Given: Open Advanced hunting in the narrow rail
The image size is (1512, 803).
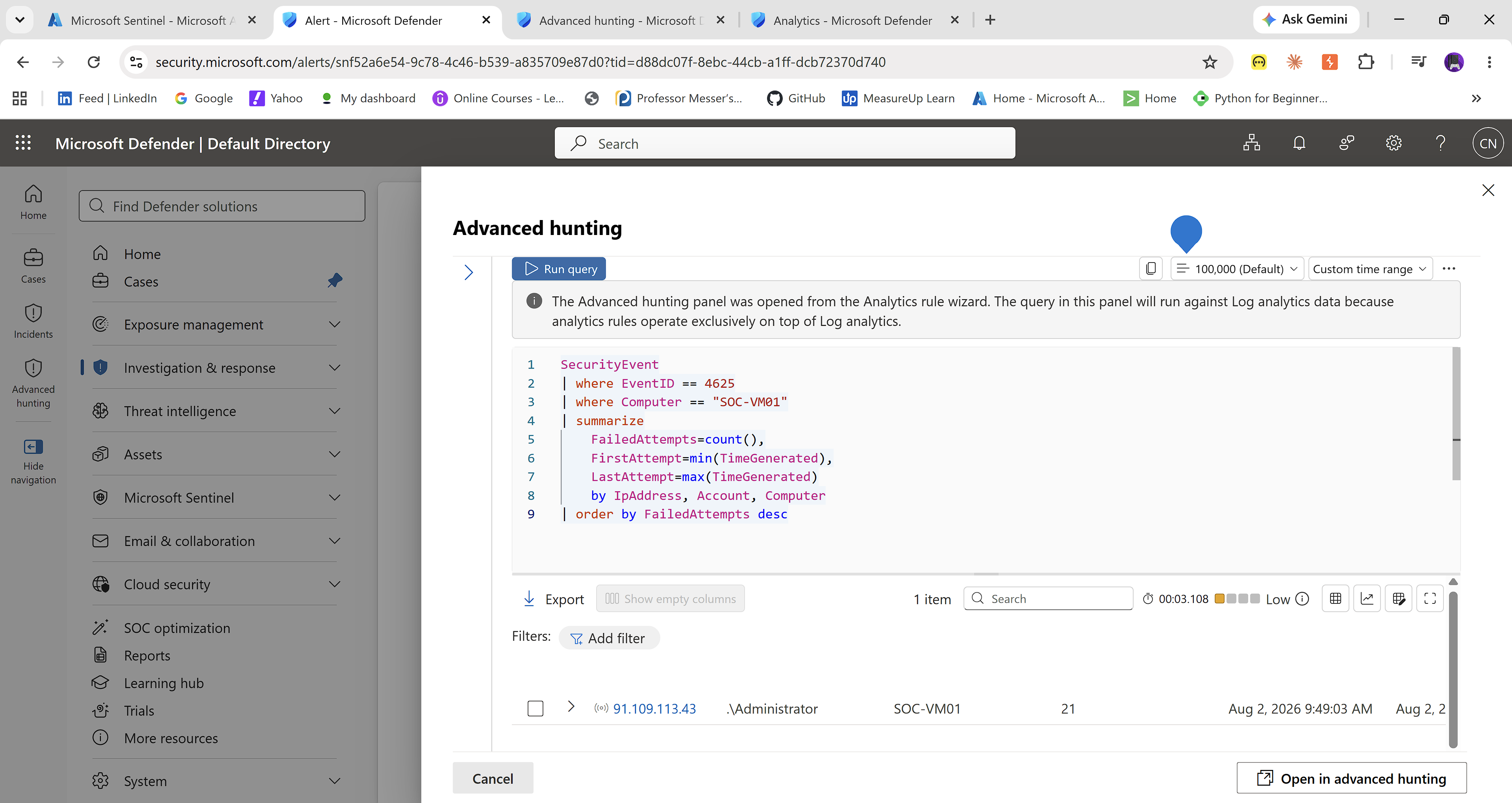Looking at the screenshot, I should (33, 383).
